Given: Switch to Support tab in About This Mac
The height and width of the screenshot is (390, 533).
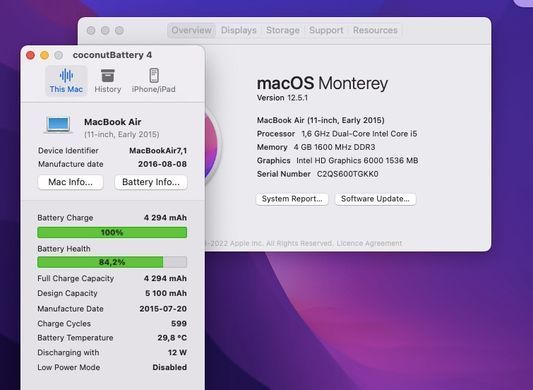Looking at the screenshot, I should pos(326,30).
